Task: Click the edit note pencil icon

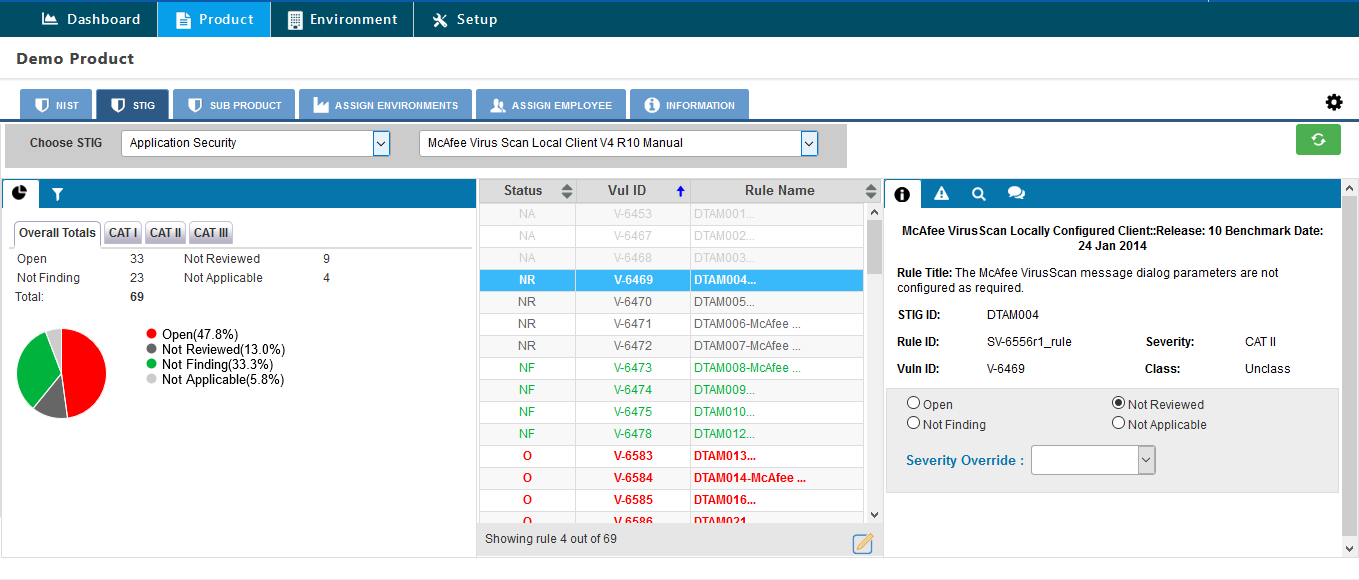Action: click(x=862, y=543)
